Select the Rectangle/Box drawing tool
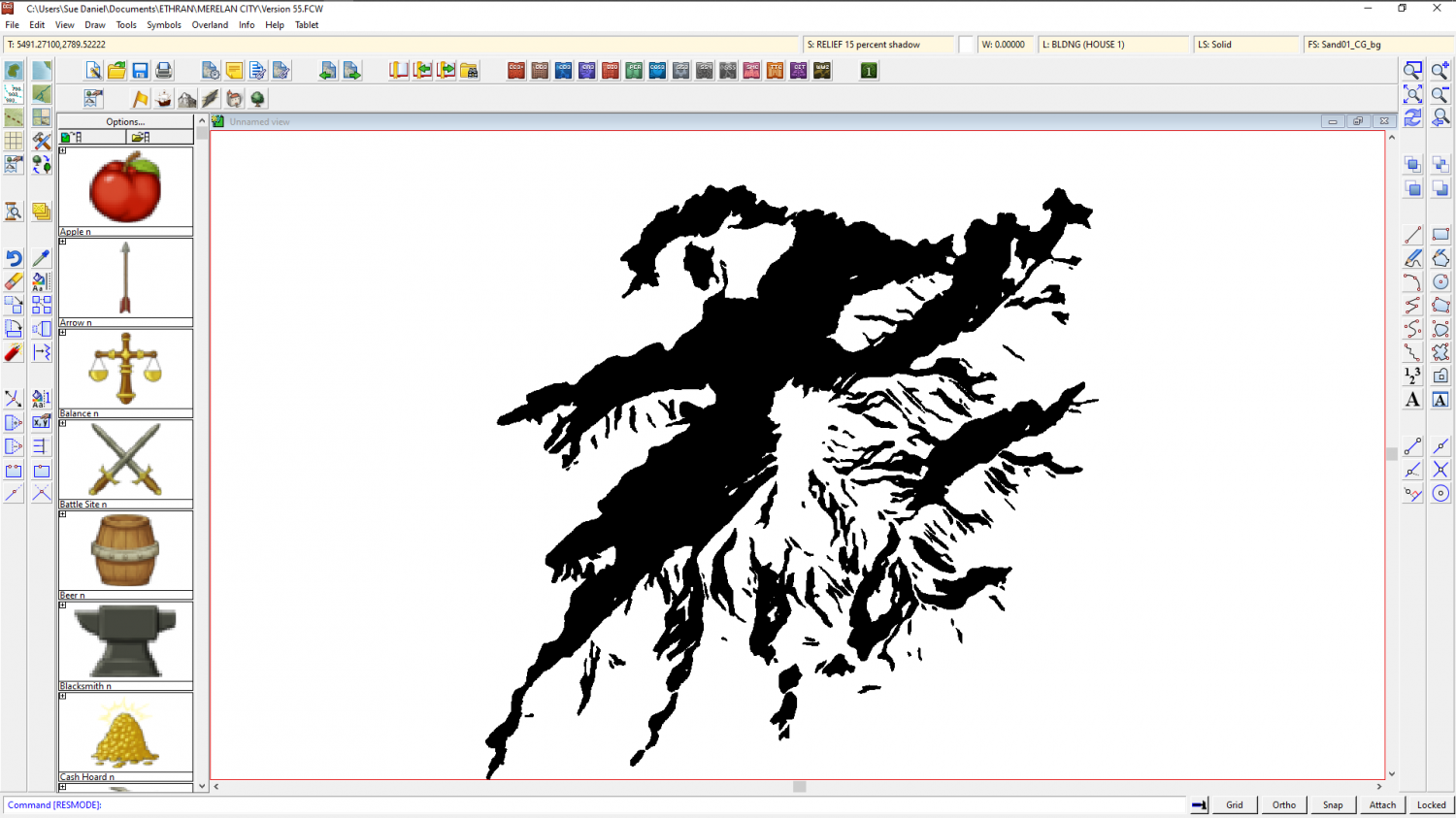 pos(1440,235)
